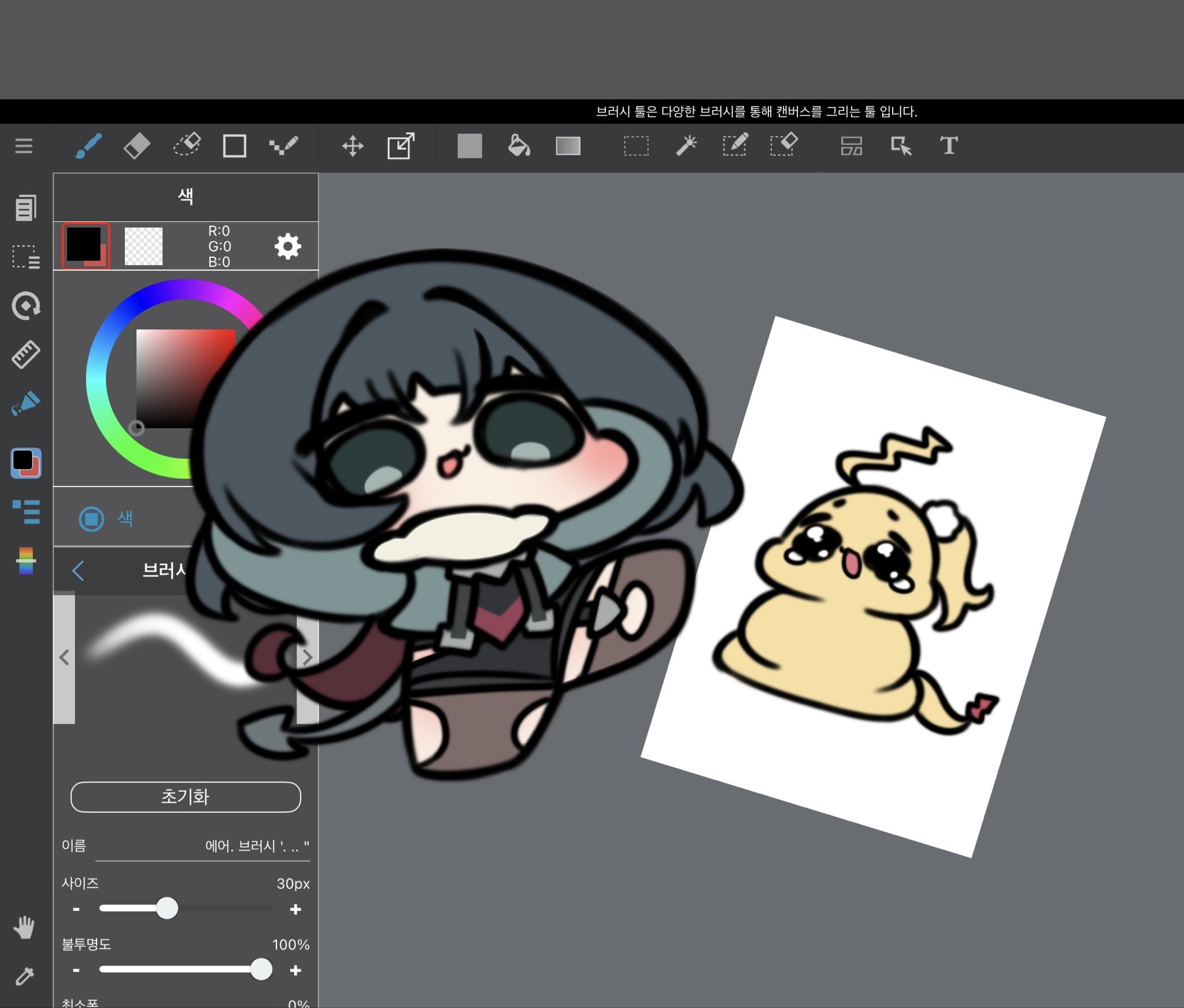Increase brush size with plus button
Screen dimensions: 1184x1008
[x=295, y=909]
